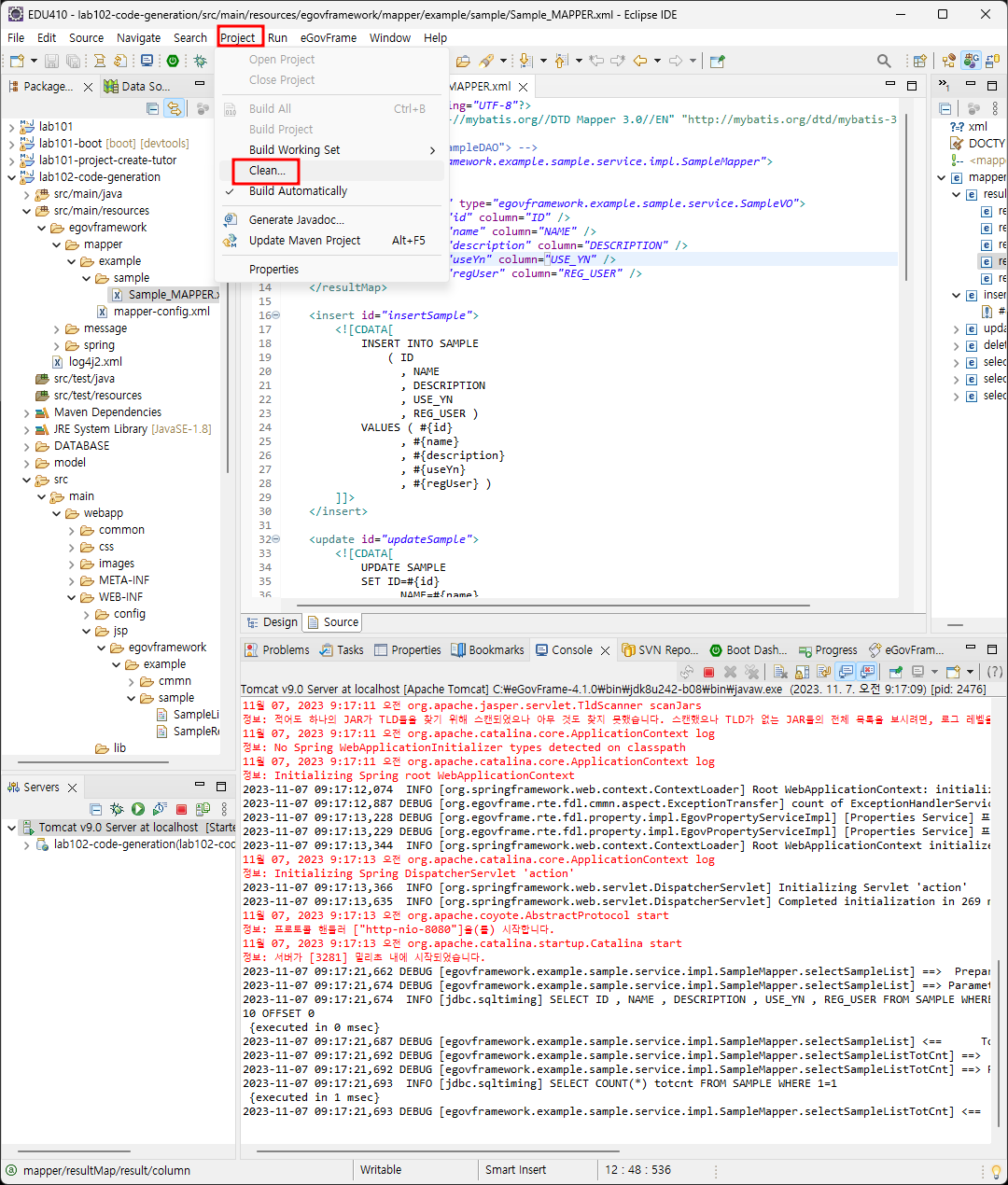1008x1185 pixels.
Task: Toggle Build Automatically option
Action: 298,191
